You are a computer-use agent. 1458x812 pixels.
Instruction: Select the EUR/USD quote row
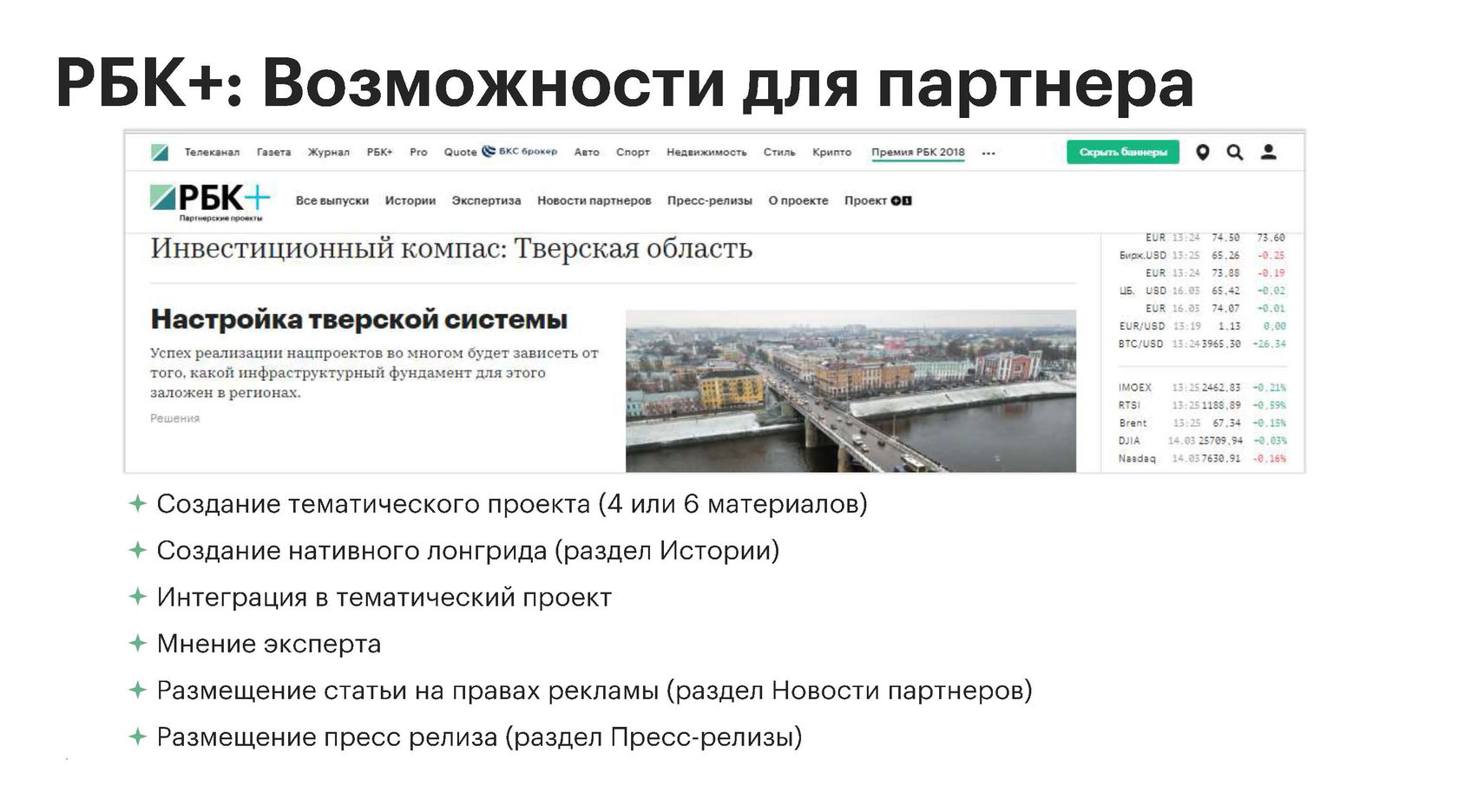(x=1202, y=326)
